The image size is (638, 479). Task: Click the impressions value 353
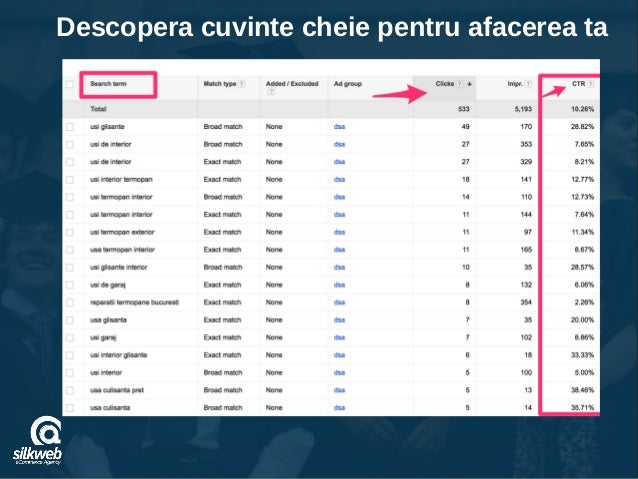(526, 144)
